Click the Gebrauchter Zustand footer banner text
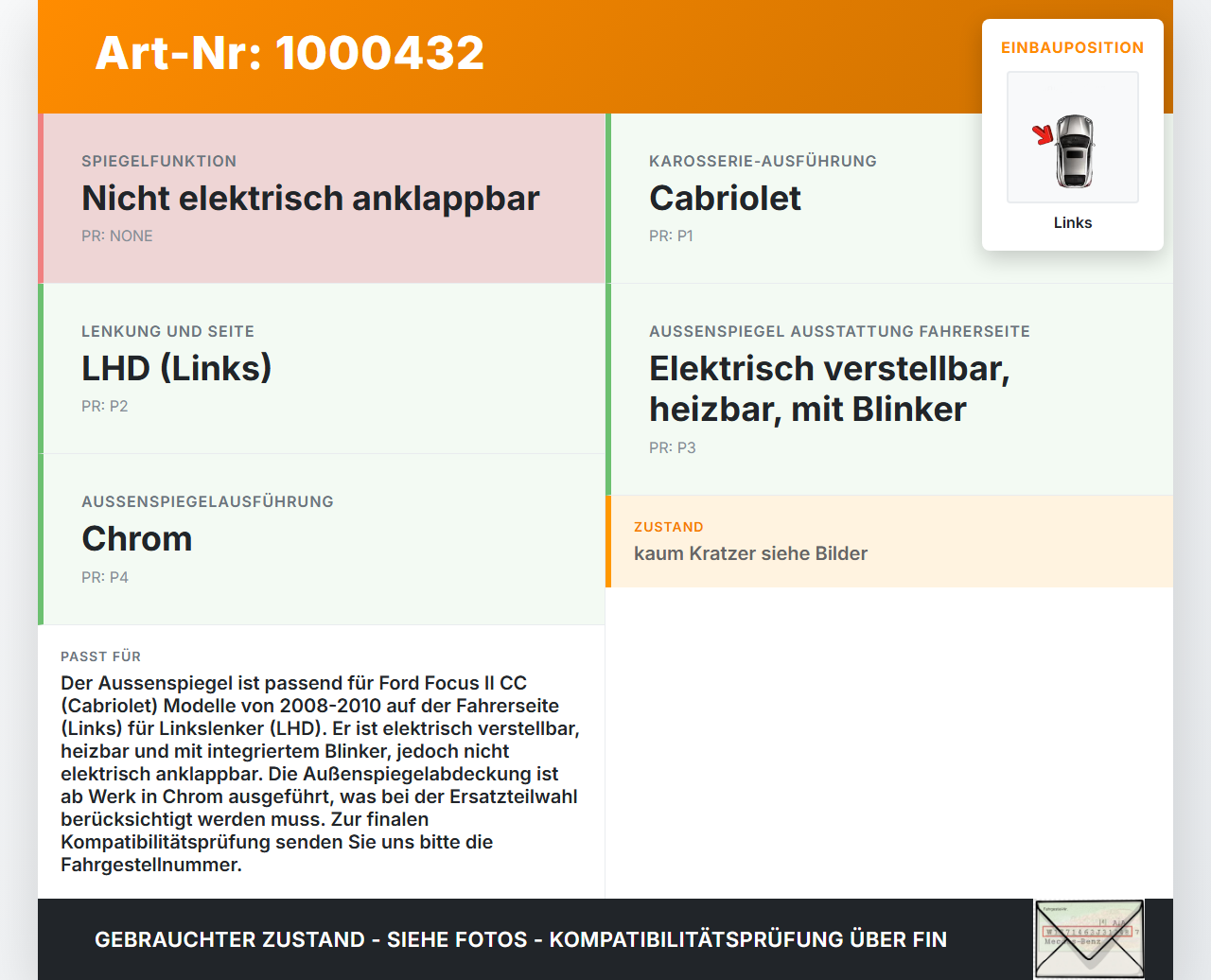 (520, 939)
